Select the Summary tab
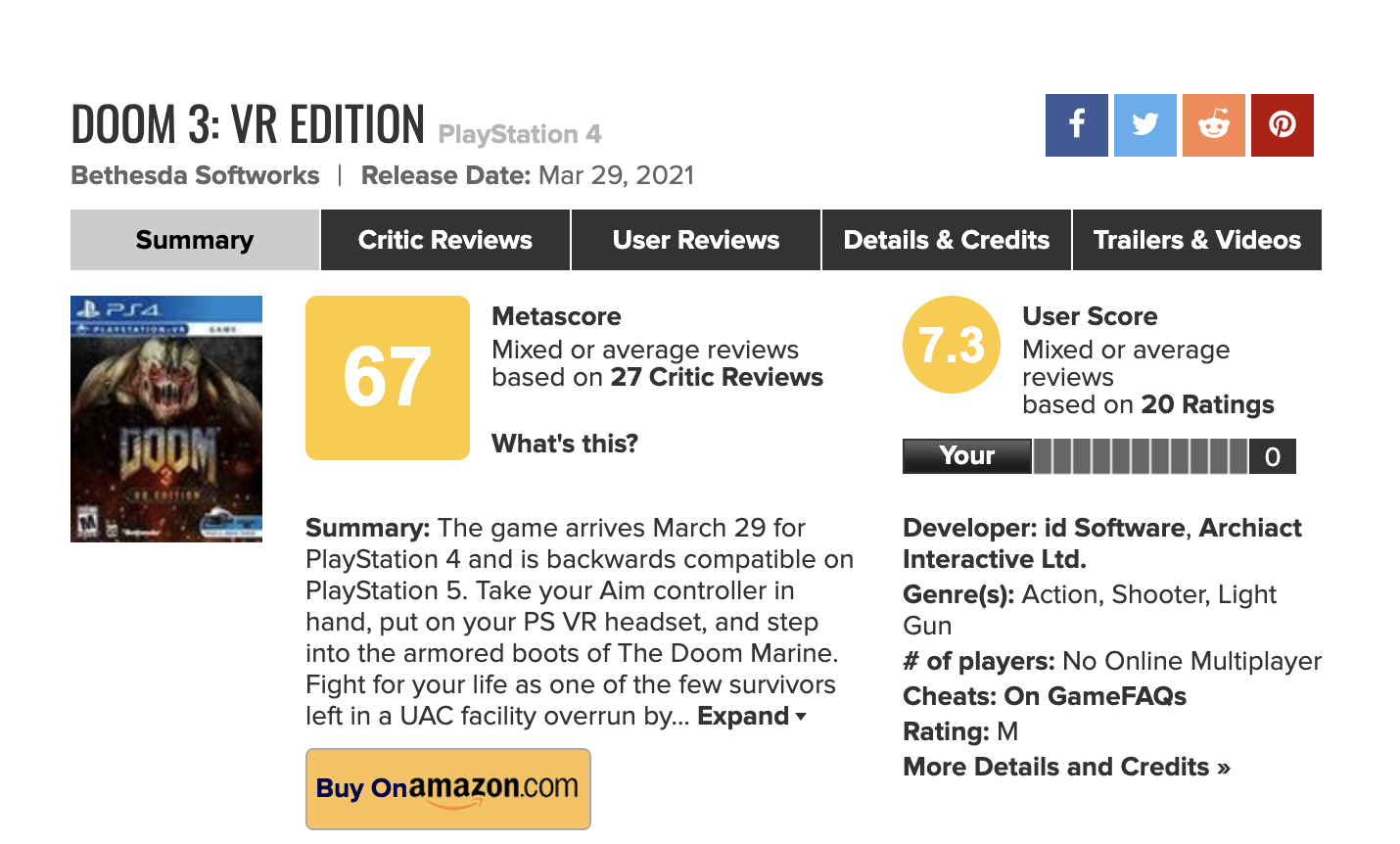1400x844 pixels. tap(195, 240)
